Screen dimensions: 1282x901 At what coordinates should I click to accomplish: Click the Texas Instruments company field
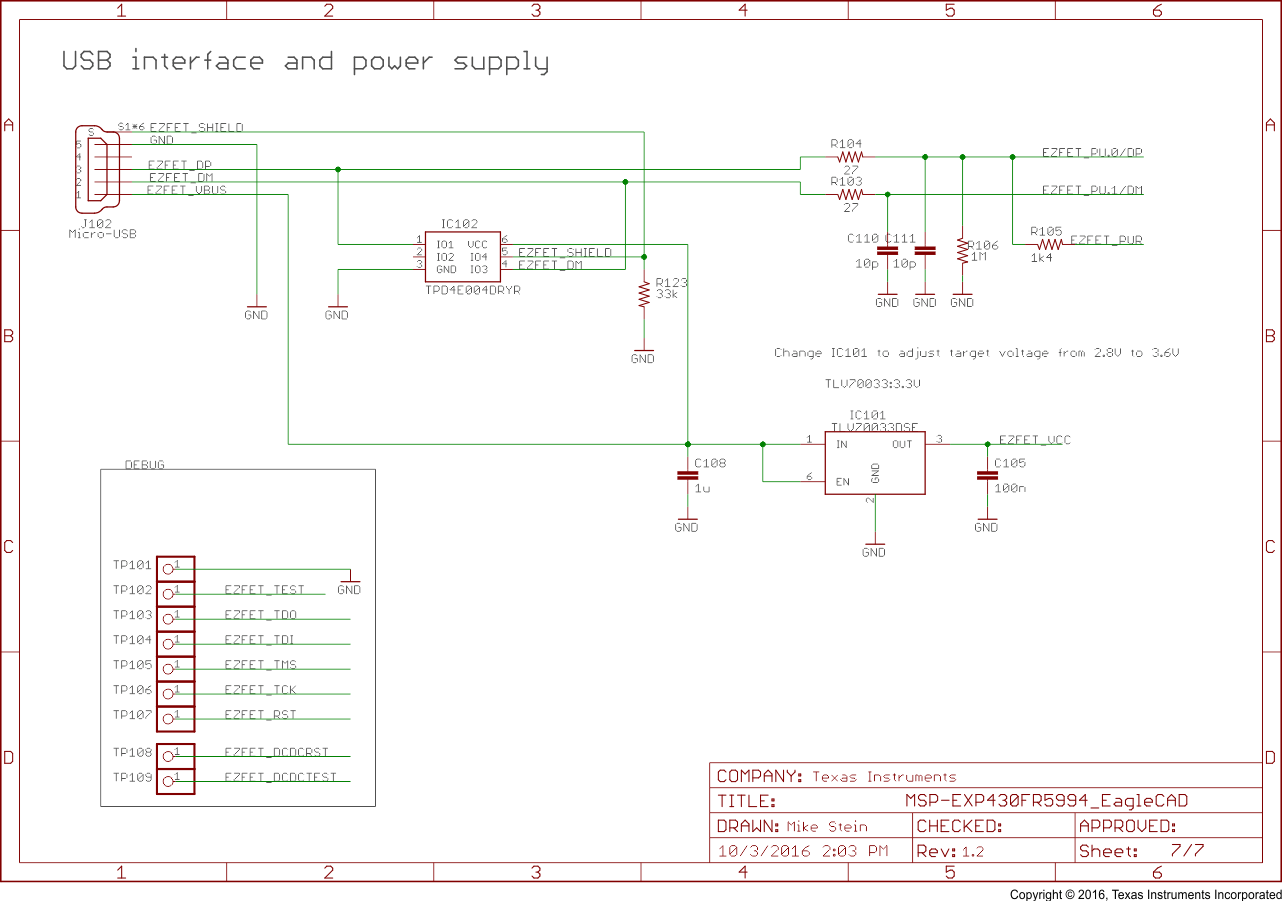point(884,777)
